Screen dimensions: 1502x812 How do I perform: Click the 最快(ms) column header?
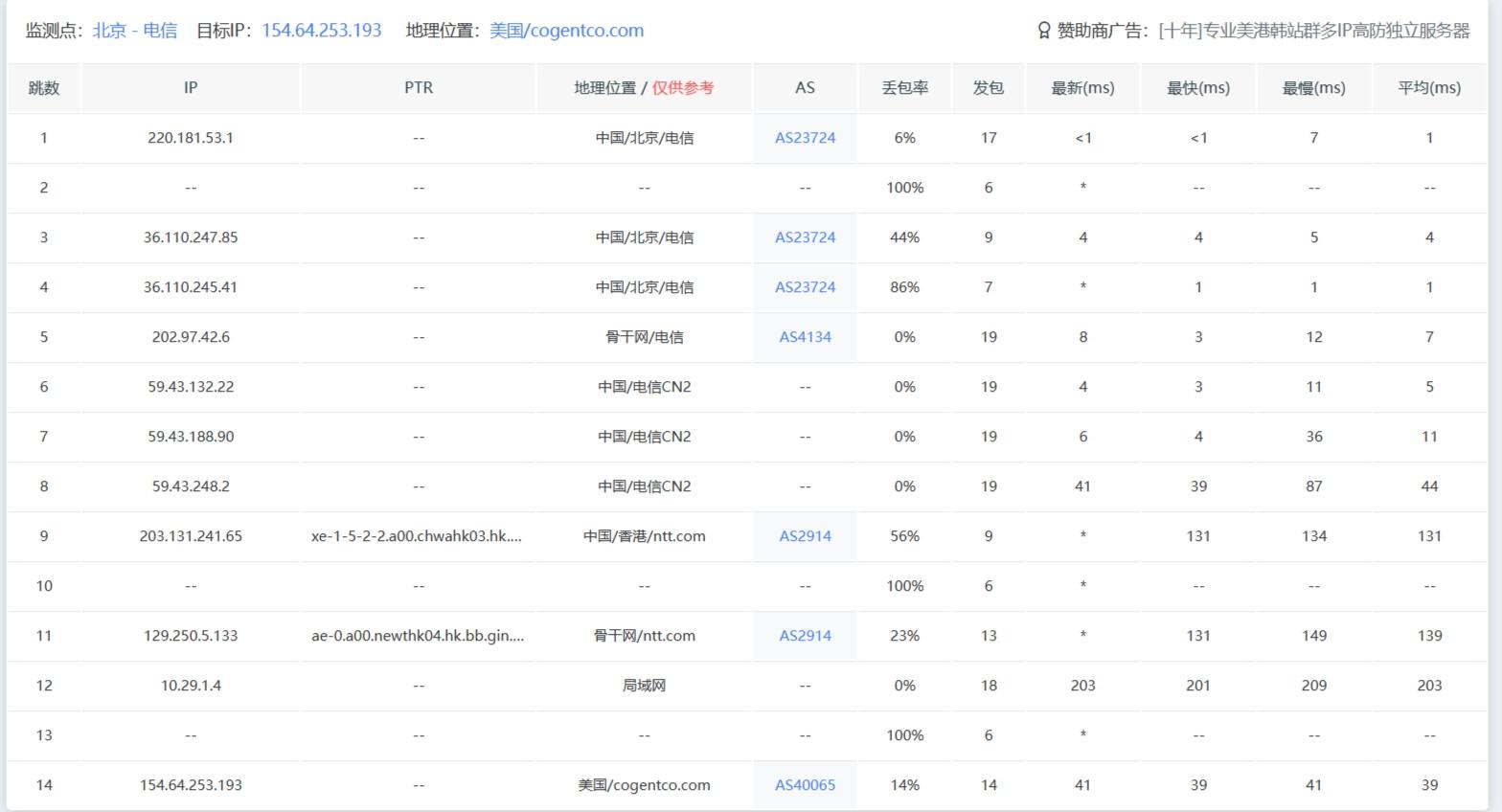(x=1198, y=88)
